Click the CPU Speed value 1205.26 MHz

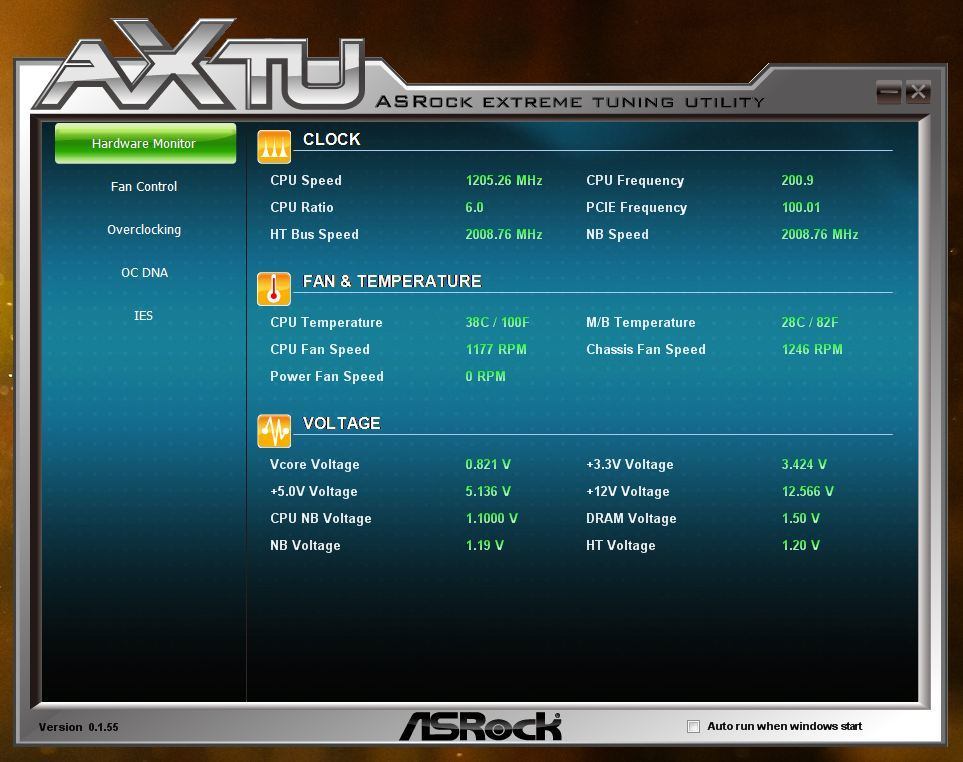point(504,181)
